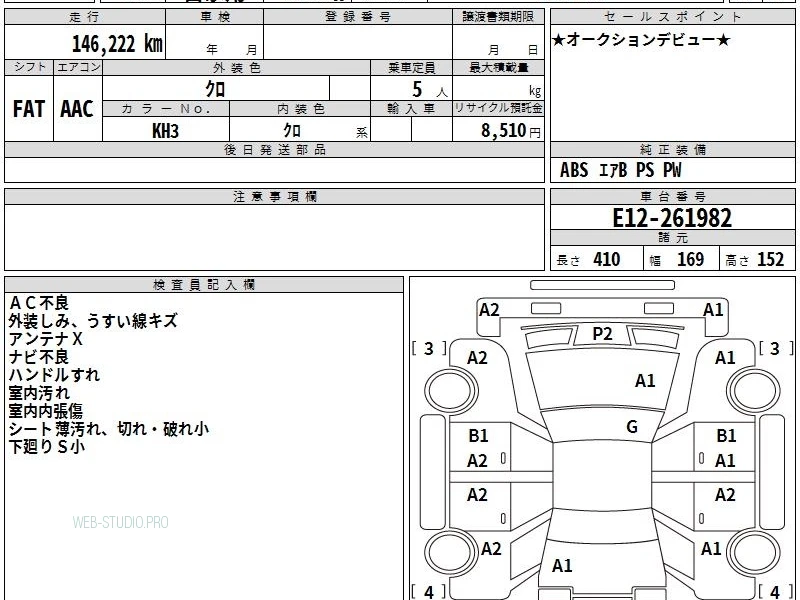Select the 室内内張傷 note line

pos(46,411)
